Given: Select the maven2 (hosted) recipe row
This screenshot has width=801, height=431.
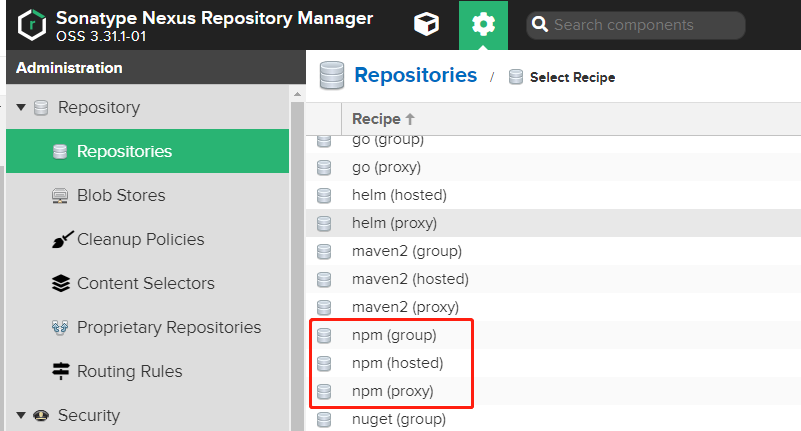Looking at the screenshot, I should [410, 279].
